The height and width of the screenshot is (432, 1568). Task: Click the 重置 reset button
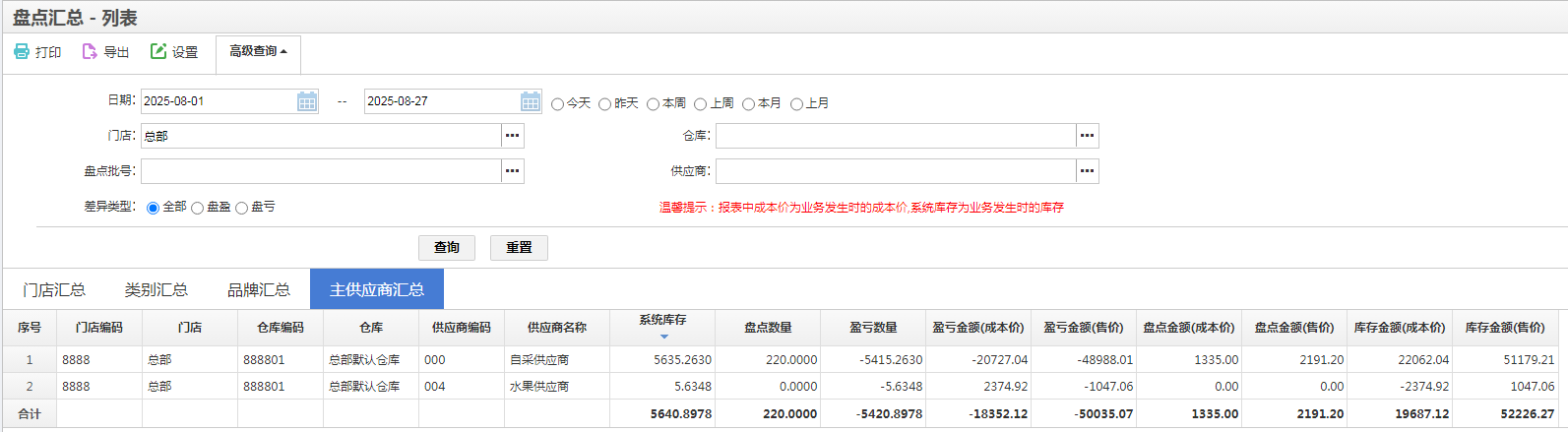519,247
